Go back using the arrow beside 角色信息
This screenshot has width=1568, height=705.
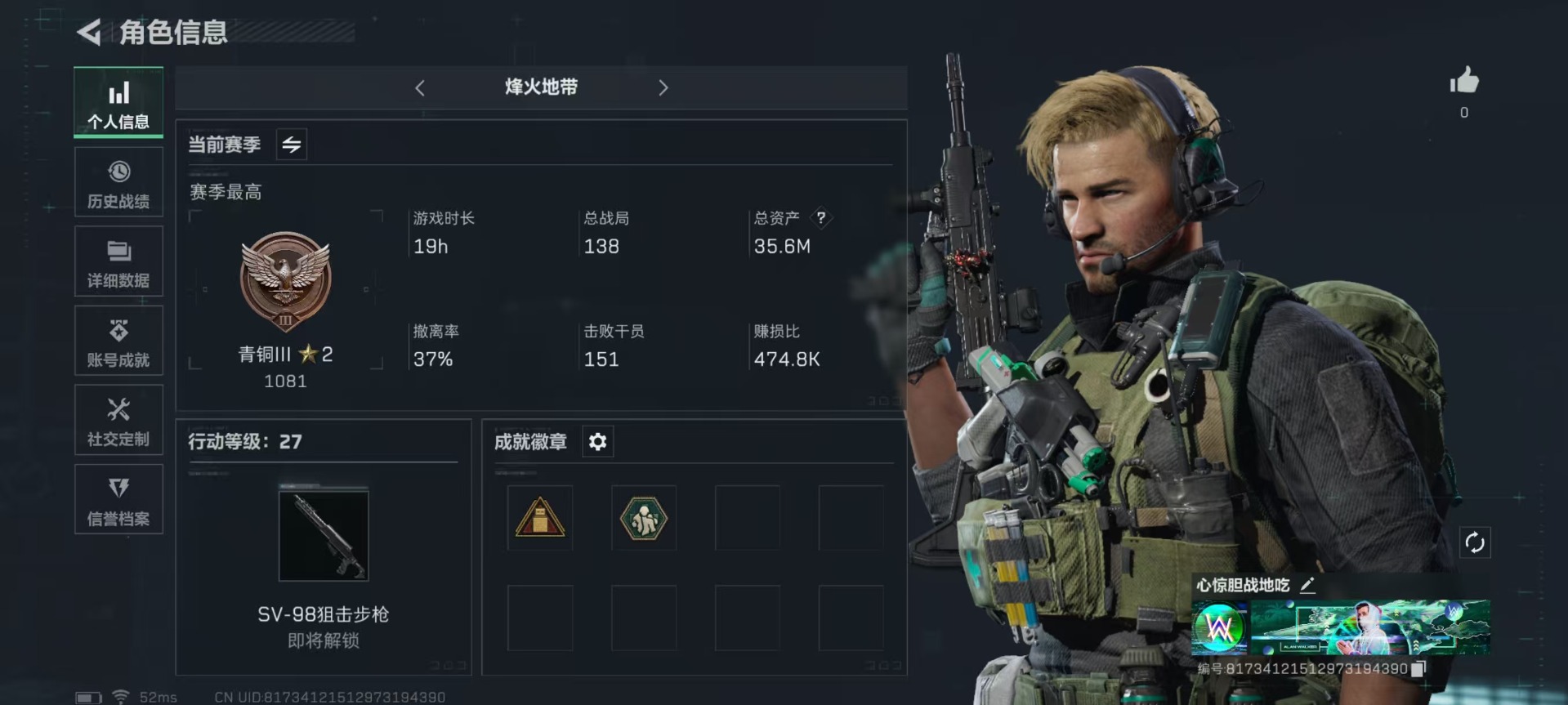89,33
